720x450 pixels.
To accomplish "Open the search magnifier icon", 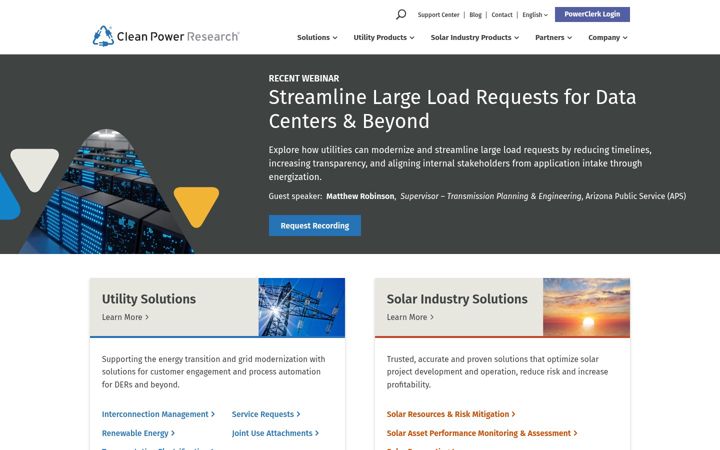I will 401,14.
